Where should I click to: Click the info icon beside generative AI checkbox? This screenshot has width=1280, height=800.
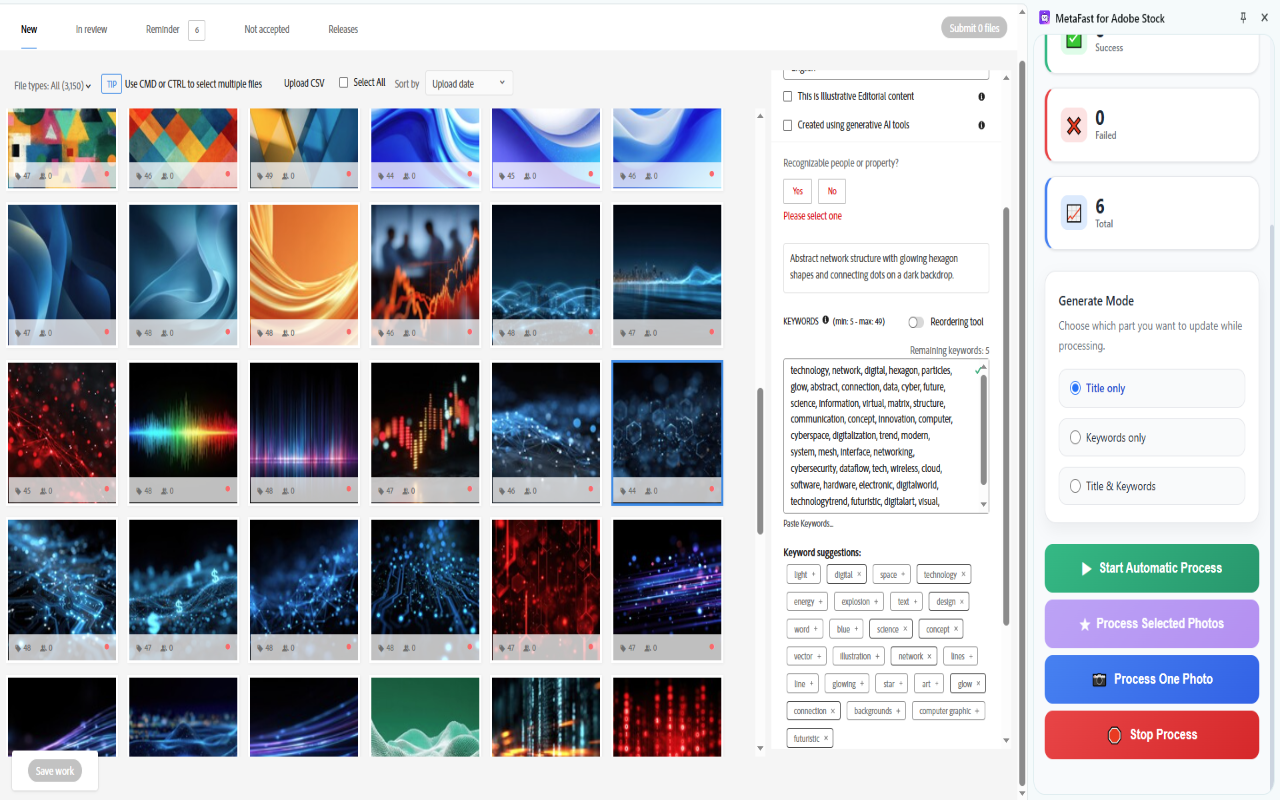[x=981, y=125]
